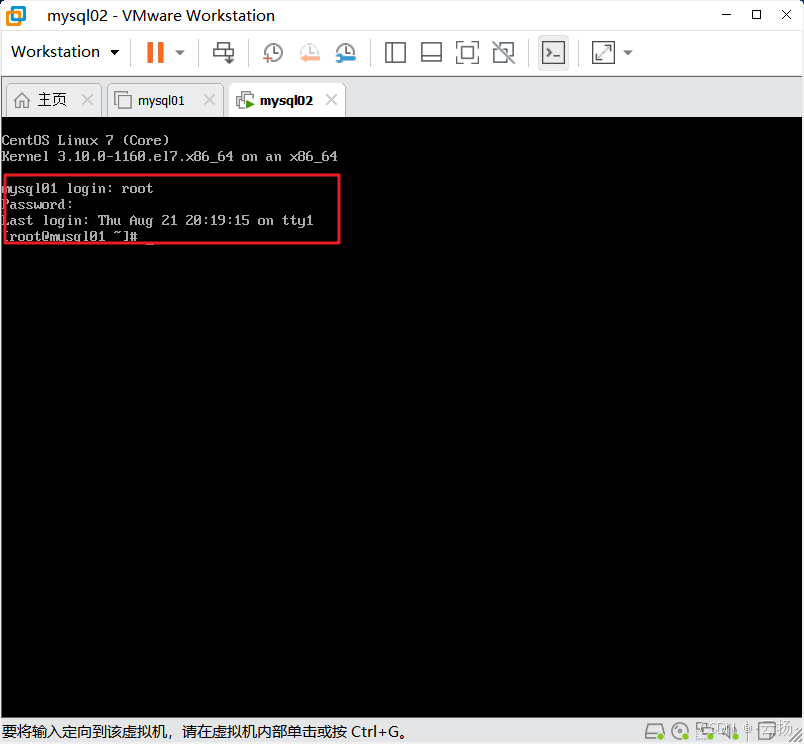
Task: Close the mysql02 tab
Action: tap(332, 99)
